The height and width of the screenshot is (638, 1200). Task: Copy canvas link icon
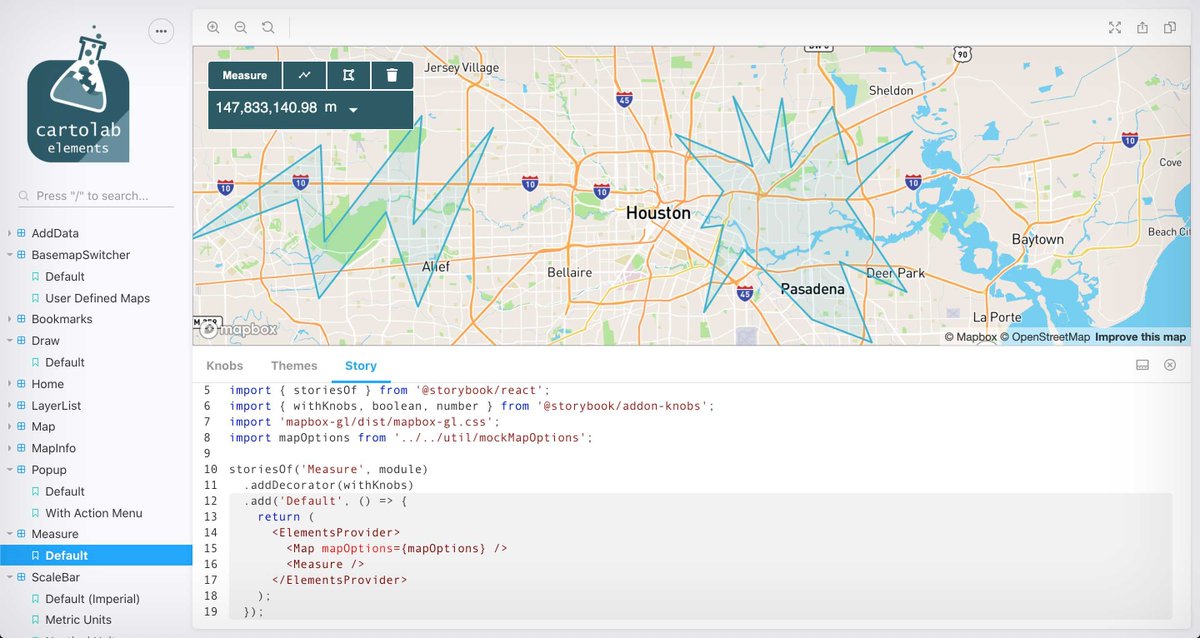click(x=1169, y=28)
